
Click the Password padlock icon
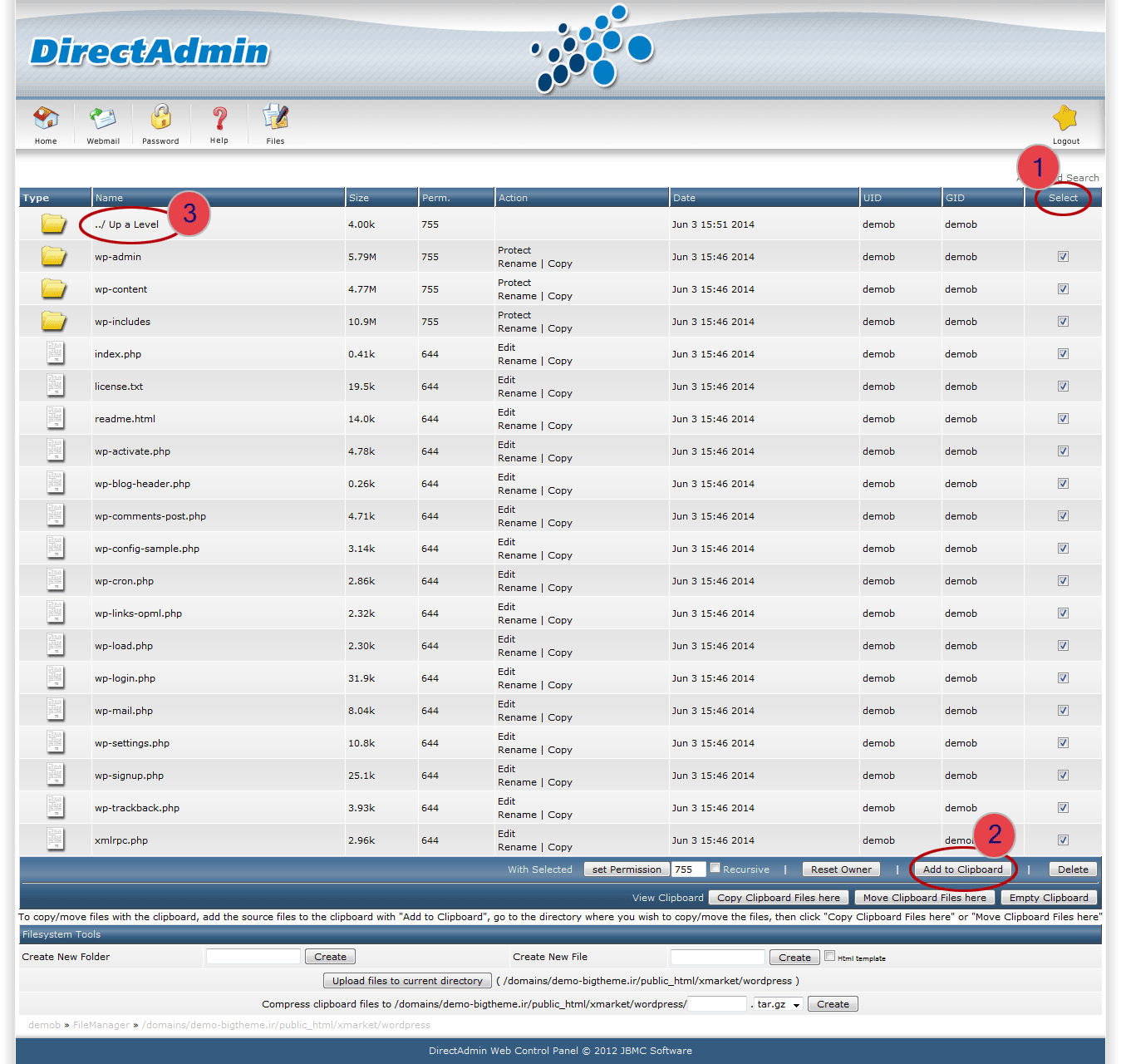160,116
